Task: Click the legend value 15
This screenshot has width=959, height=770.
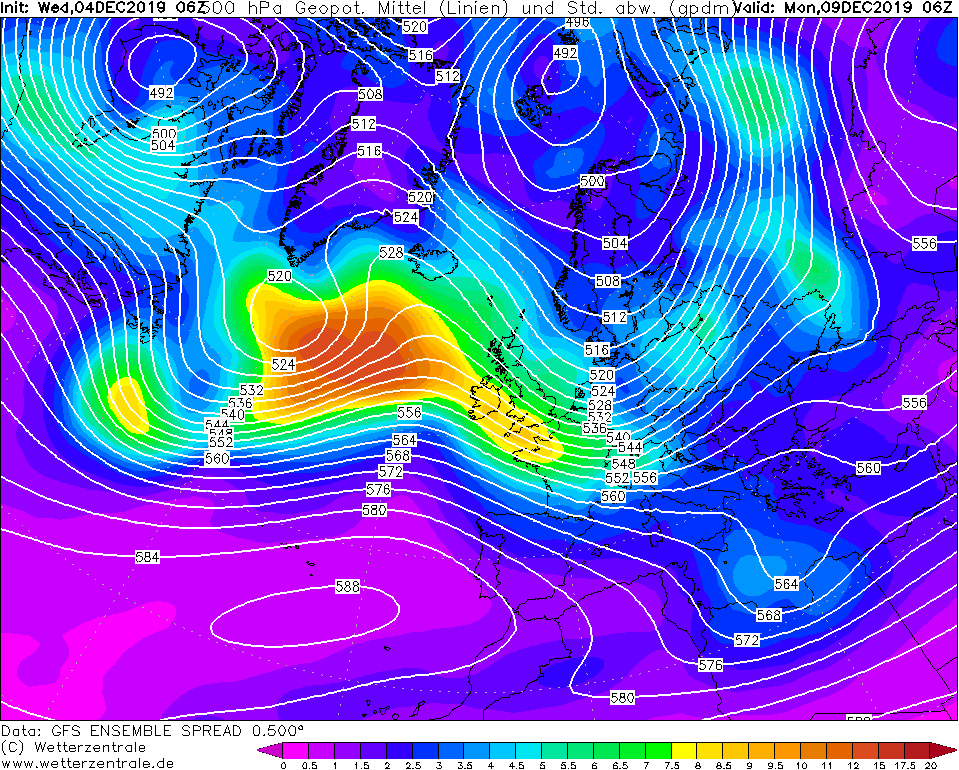Action: pos(879,765)
